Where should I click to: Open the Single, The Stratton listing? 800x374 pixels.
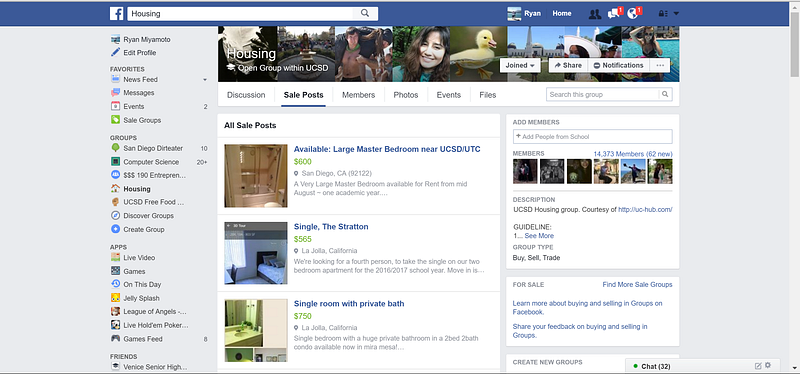[331, 227]
